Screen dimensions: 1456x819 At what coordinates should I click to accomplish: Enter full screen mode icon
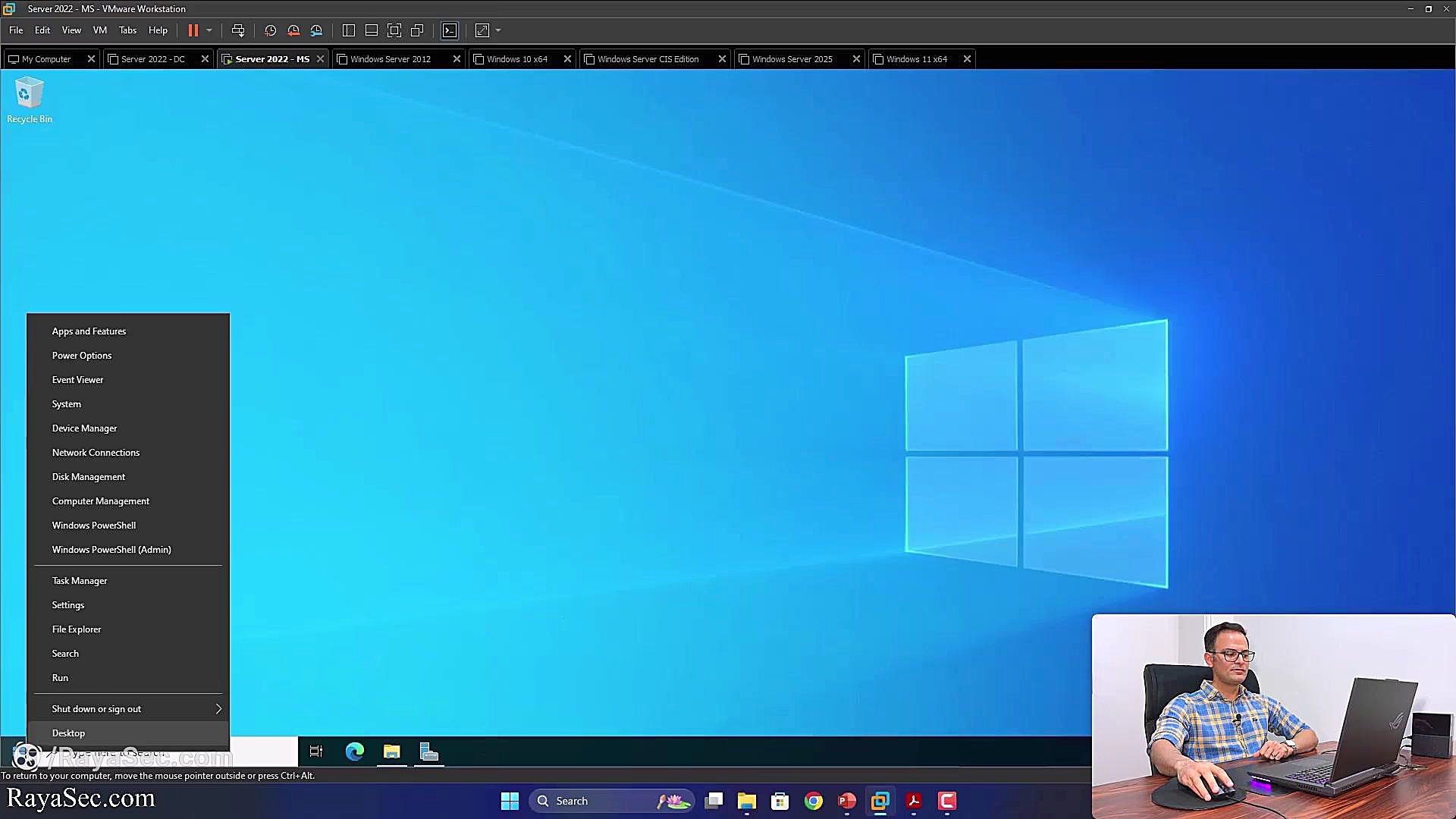(394, 30)
